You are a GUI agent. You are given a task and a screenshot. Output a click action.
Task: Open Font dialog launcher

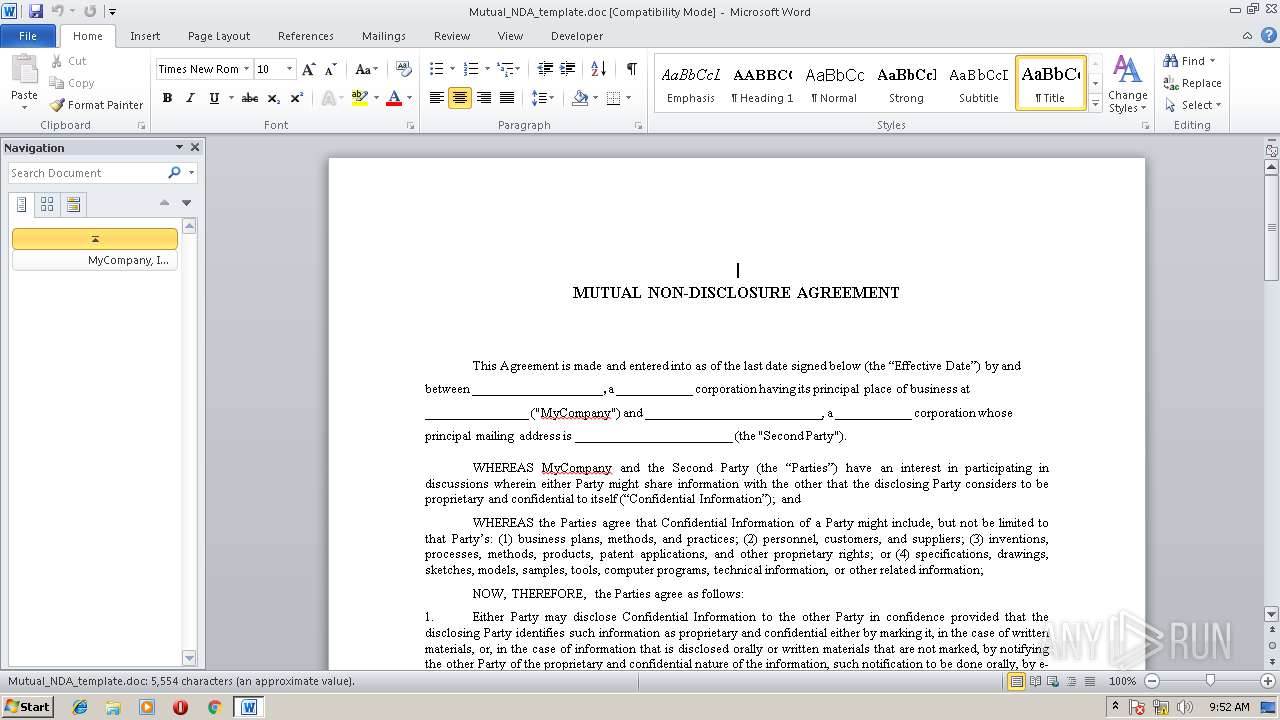coord(411,126)
